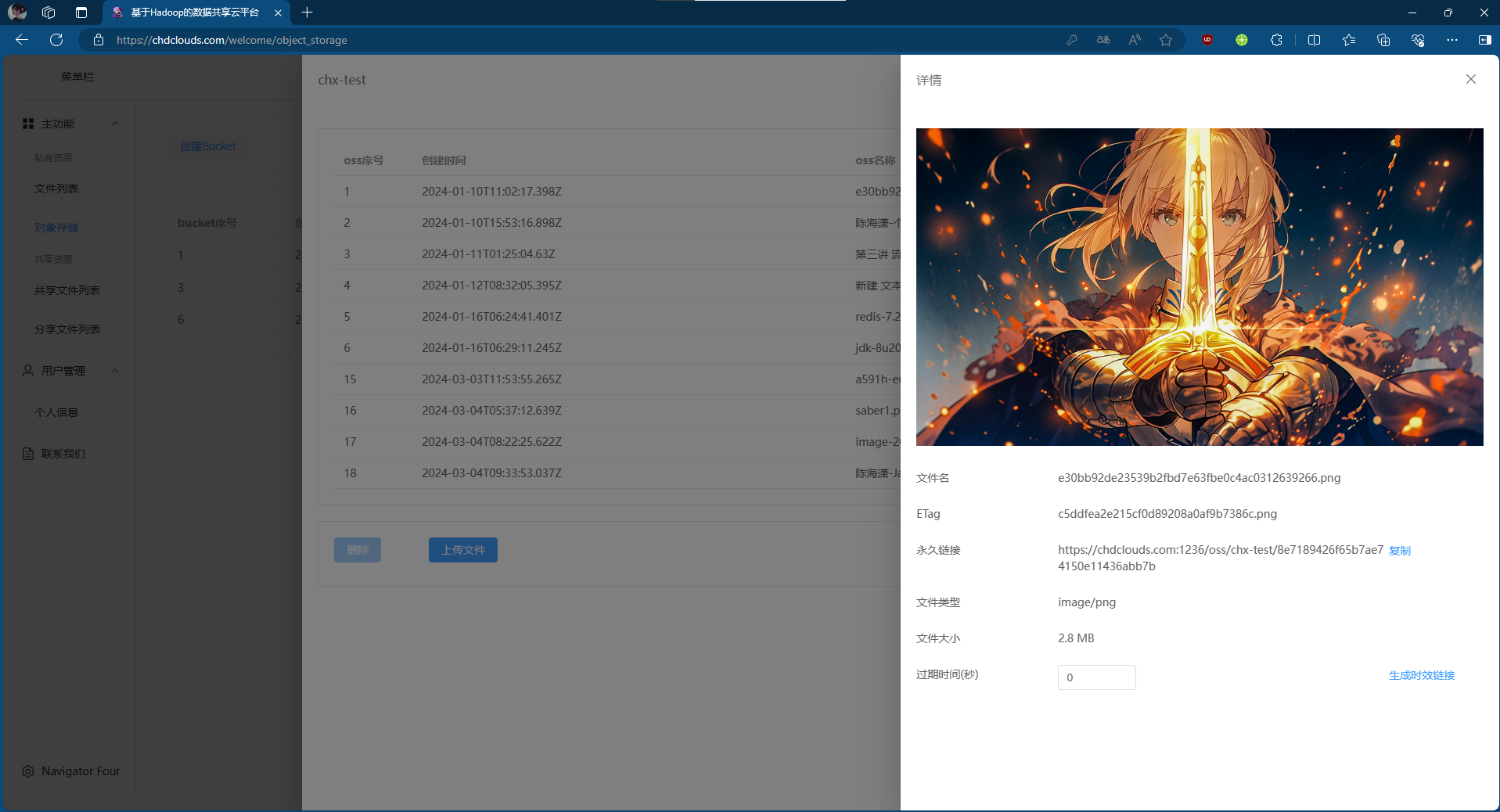Click the permanent link URL text

pos(1221,558)
